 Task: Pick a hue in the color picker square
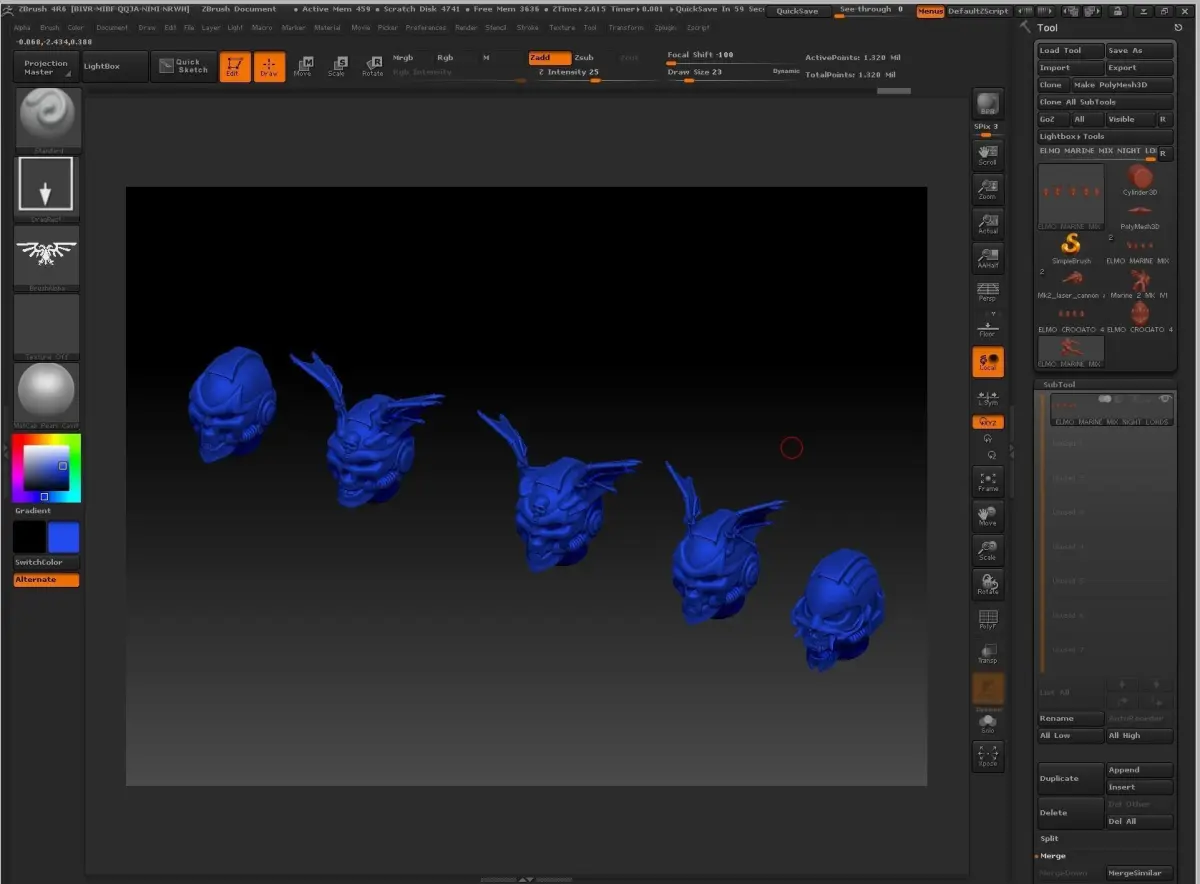pyautogui.click(x=47, y=468)
